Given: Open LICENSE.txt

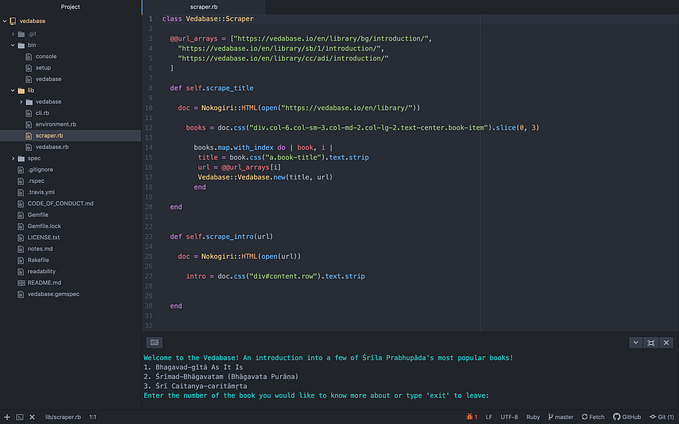Looking at the screenshot, I should [44, 237].
